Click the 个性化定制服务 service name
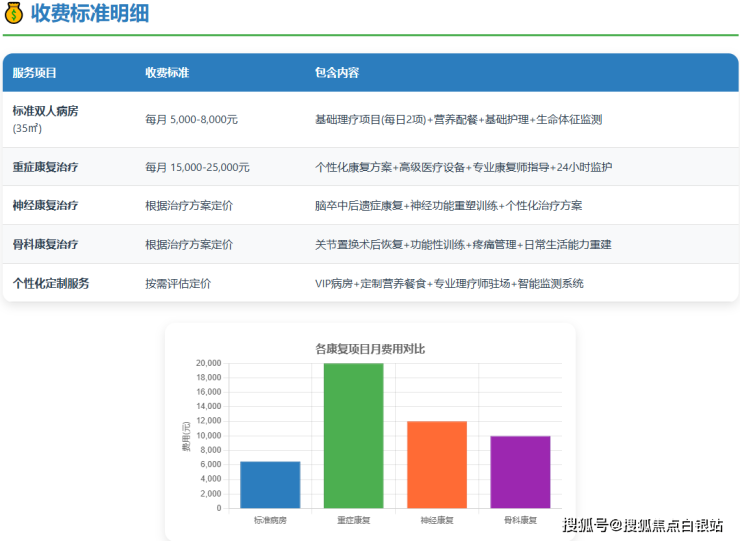 coord(51,283)
